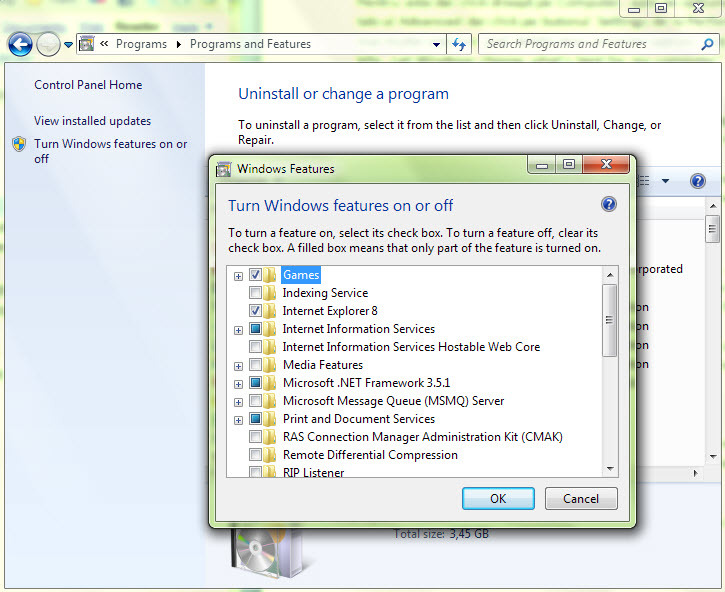Open the address bar history dropdown

(436, 45)
